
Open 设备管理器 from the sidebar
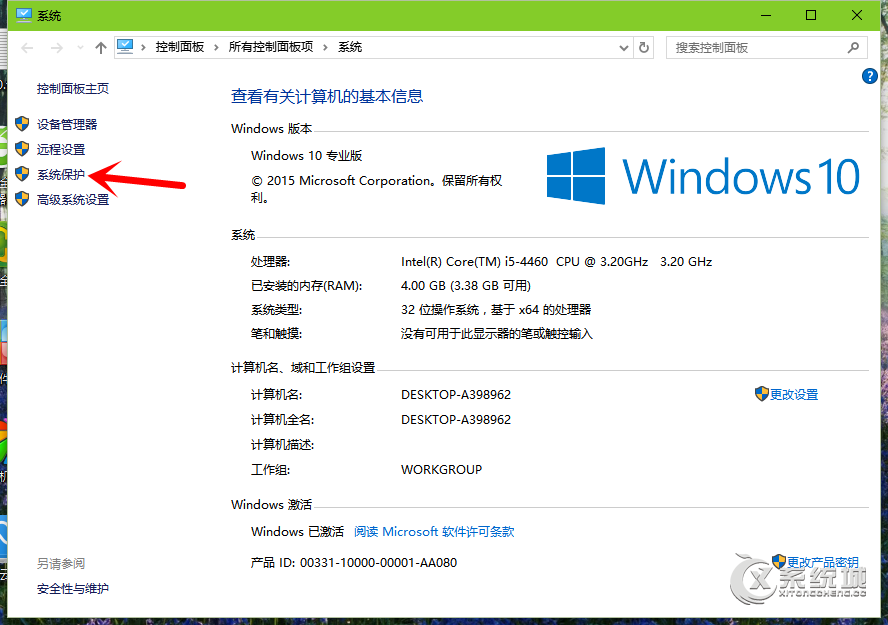(67, 125)
